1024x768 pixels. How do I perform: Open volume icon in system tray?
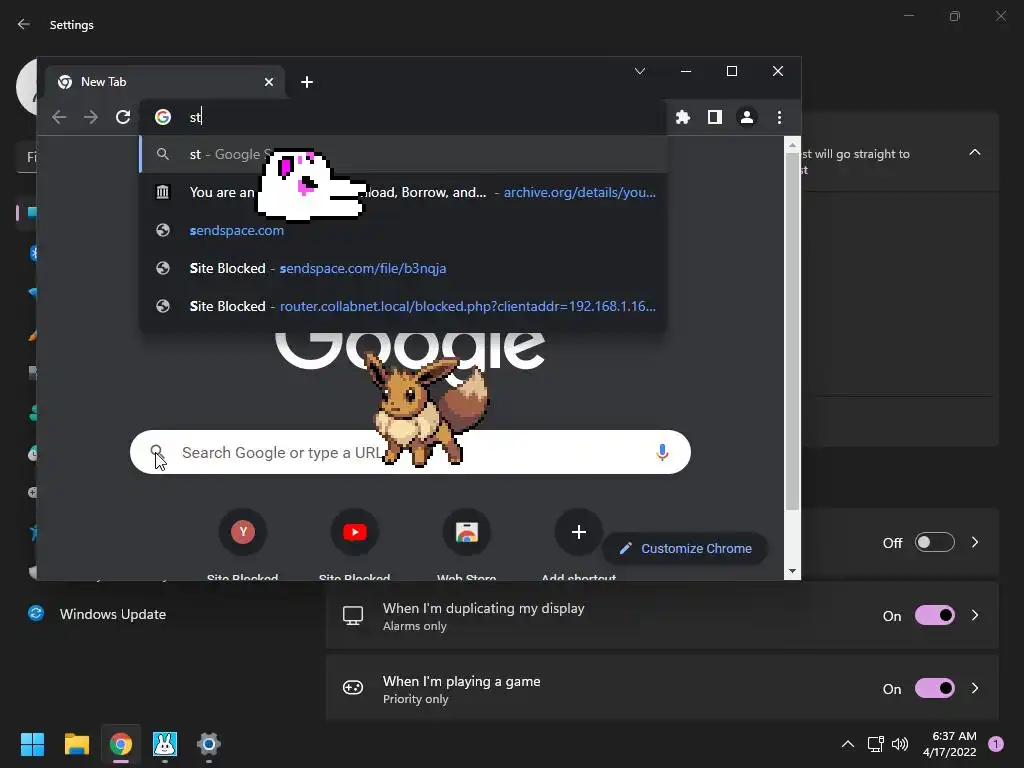(x=900, y=744)
